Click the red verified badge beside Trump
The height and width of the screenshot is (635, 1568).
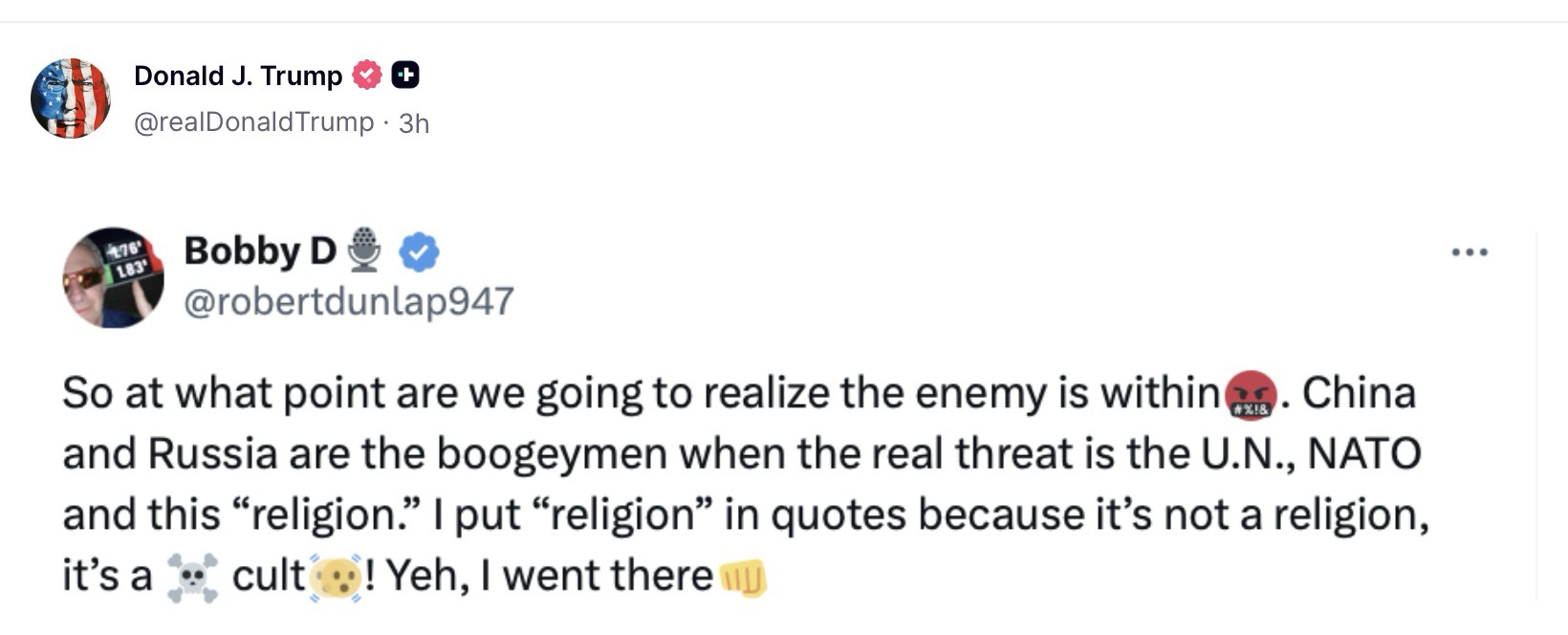tap(367, 75)
